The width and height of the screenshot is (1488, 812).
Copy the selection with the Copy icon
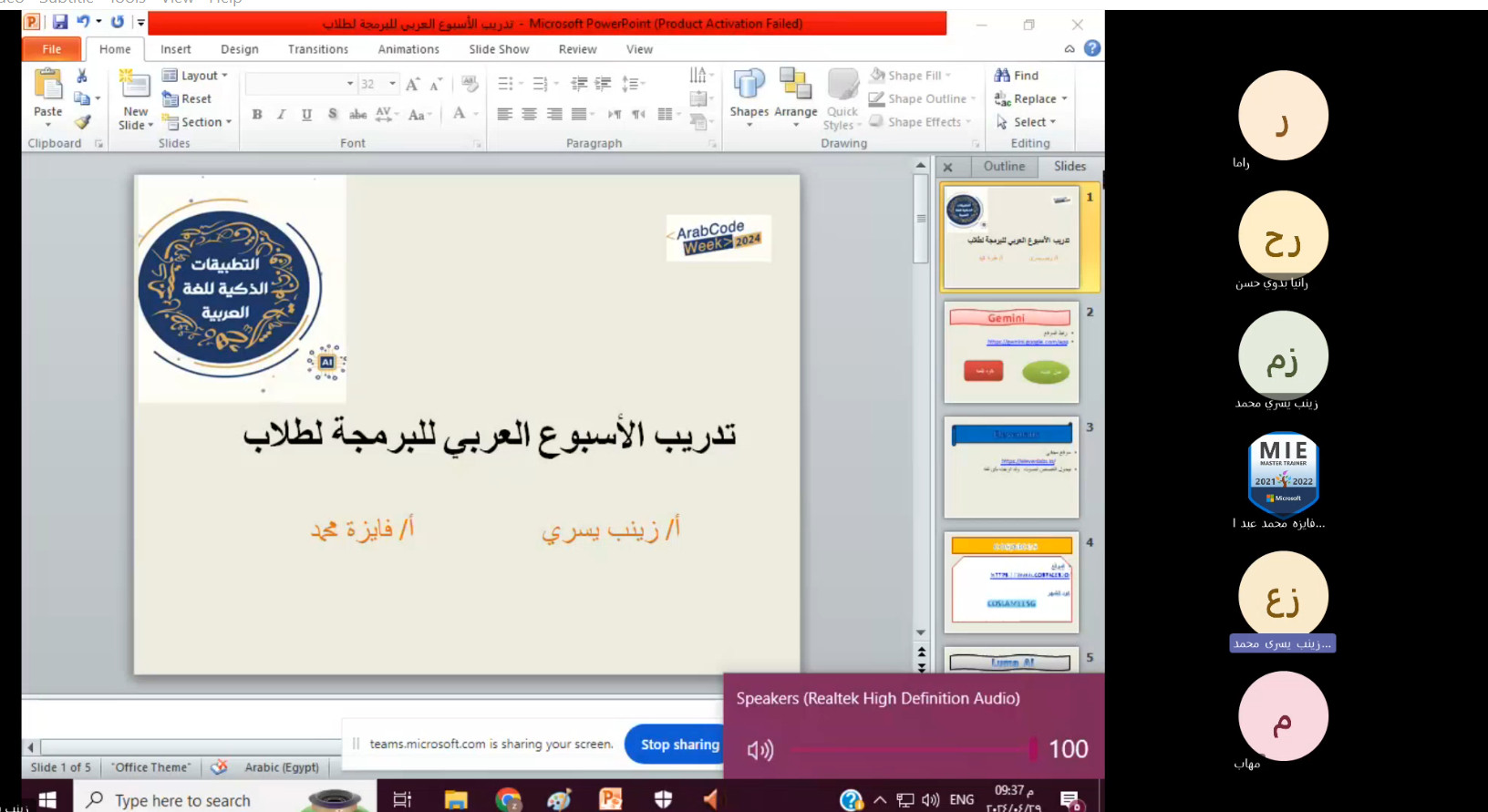tap(82, 98)
